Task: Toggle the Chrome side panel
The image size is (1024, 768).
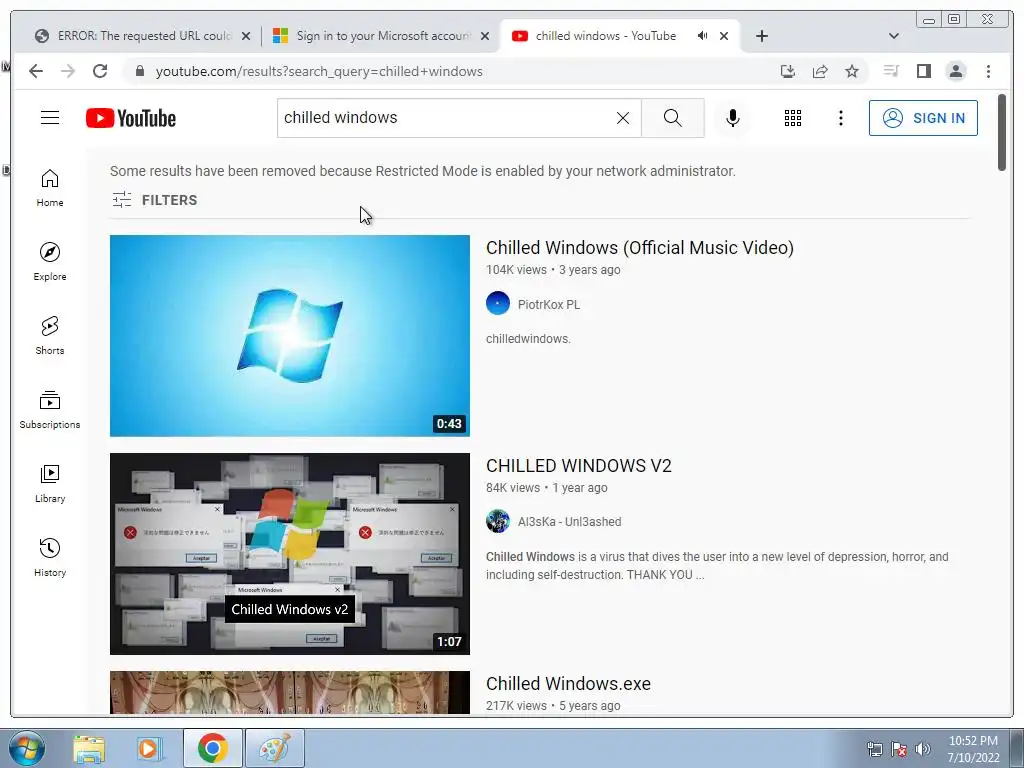Action: (923, 71)
